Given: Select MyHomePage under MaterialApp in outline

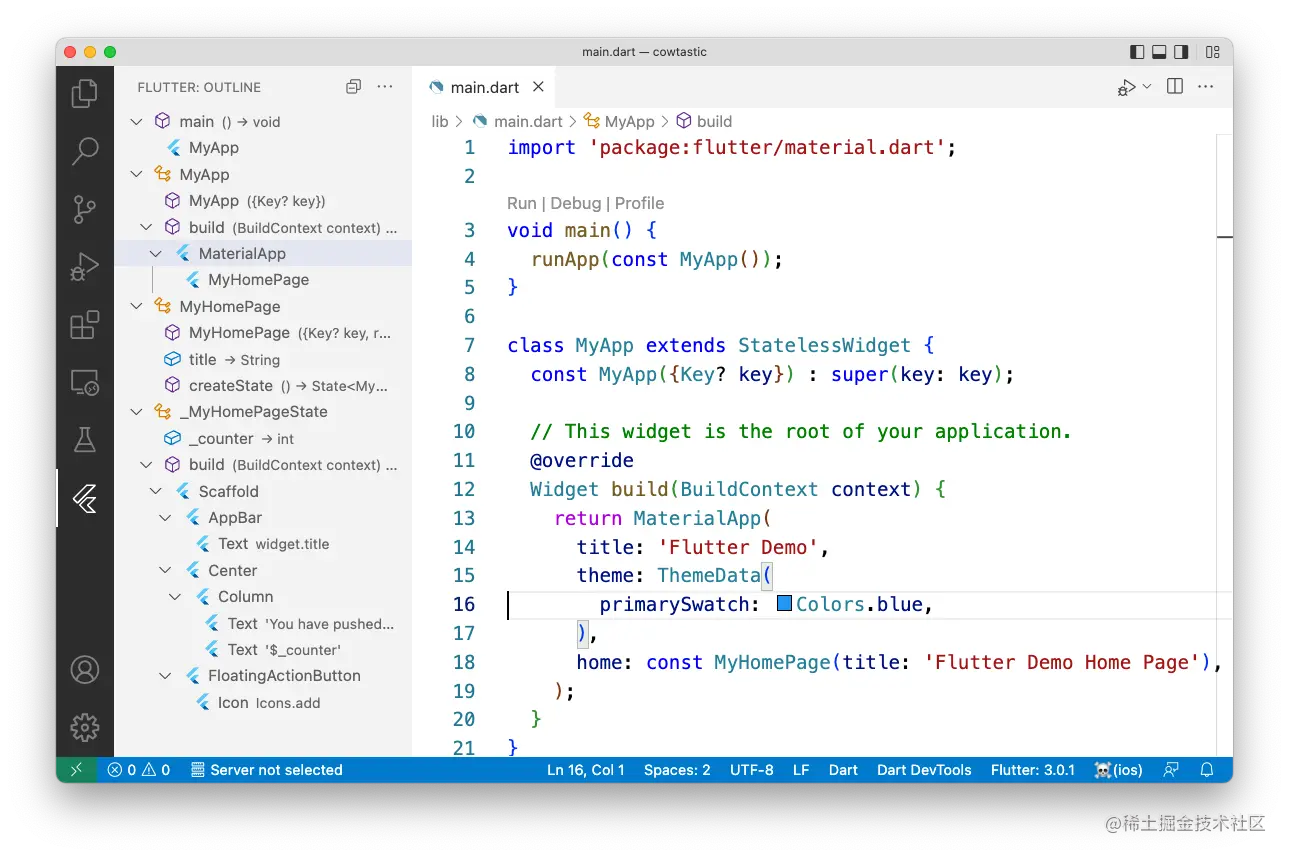Looking at the screenshot, I should pos(258,280).
